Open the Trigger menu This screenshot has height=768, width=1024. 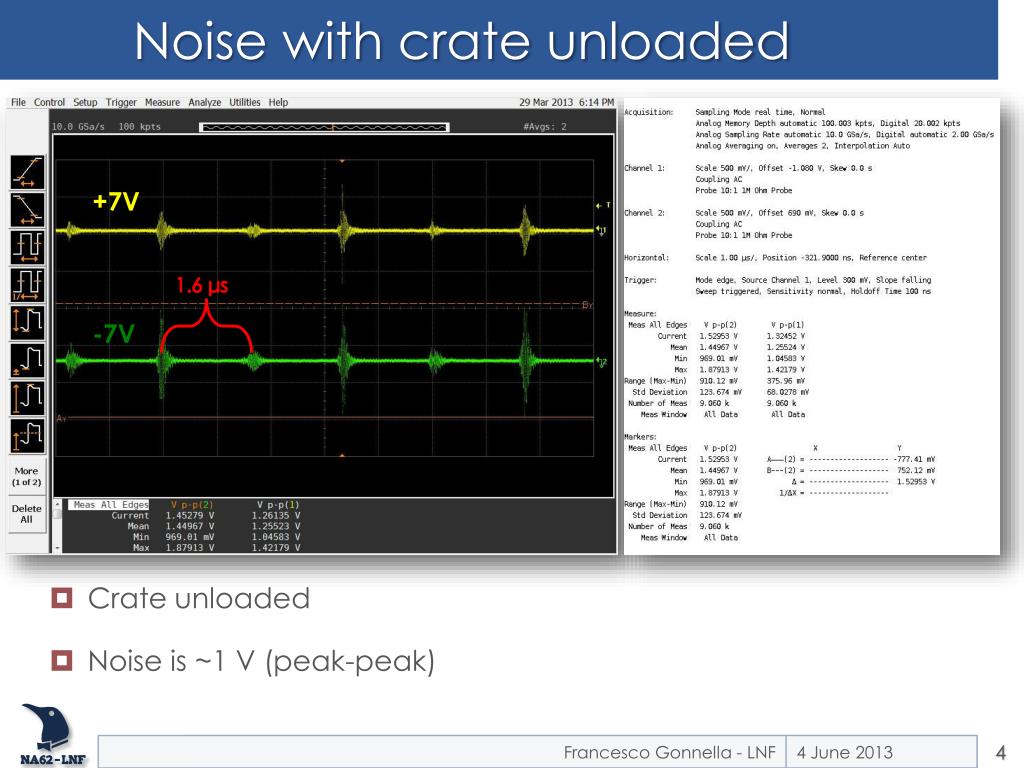[121, 103]
